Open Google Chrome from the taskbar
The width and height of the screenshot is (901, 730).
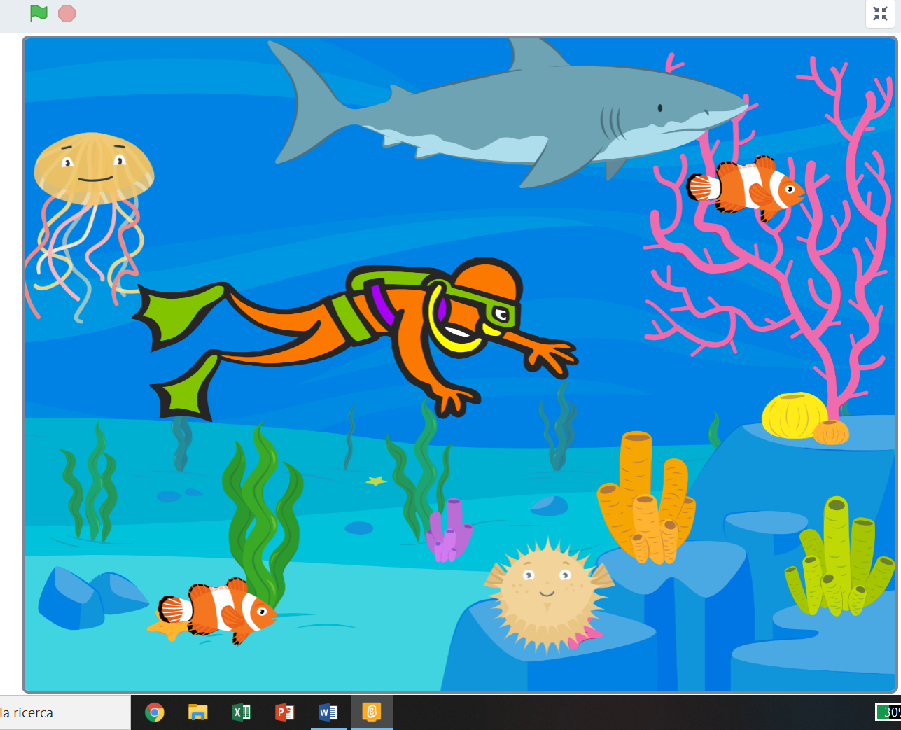point(155,712)
